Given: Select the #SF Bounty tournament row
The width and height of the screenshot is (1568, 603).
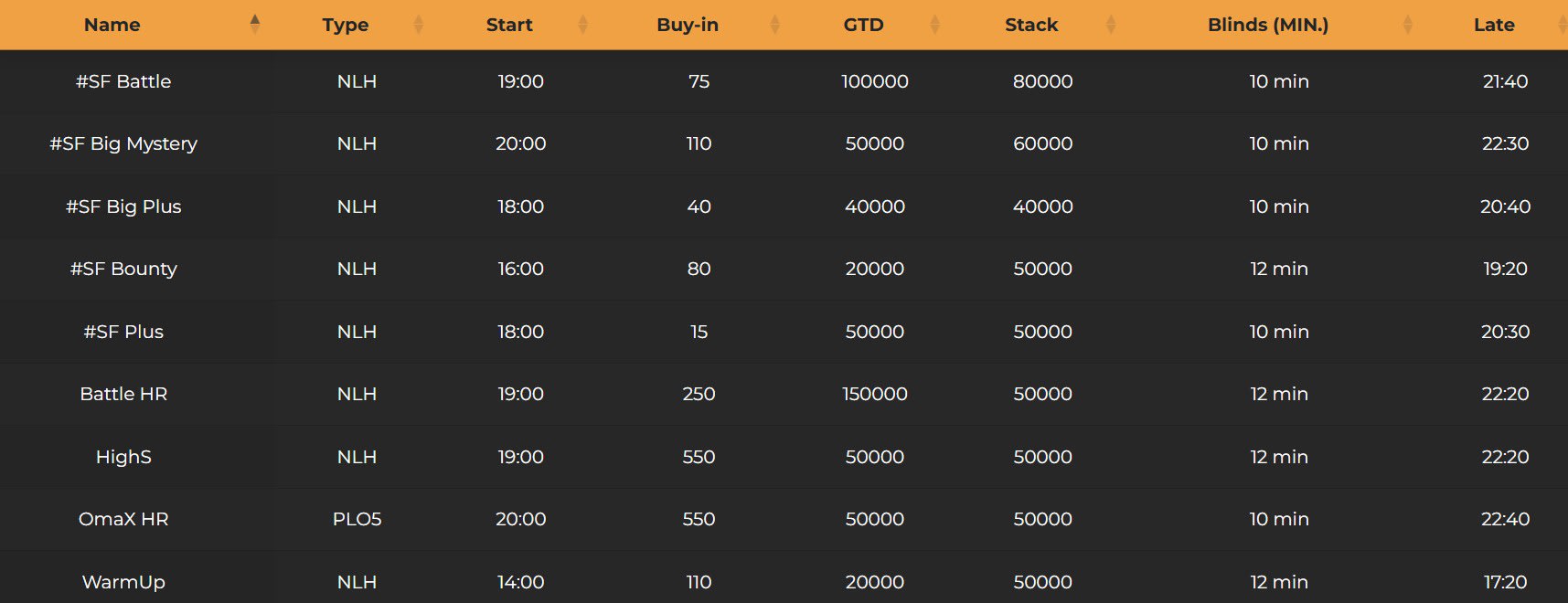Looking at the screenshot, I should point(784,269).
